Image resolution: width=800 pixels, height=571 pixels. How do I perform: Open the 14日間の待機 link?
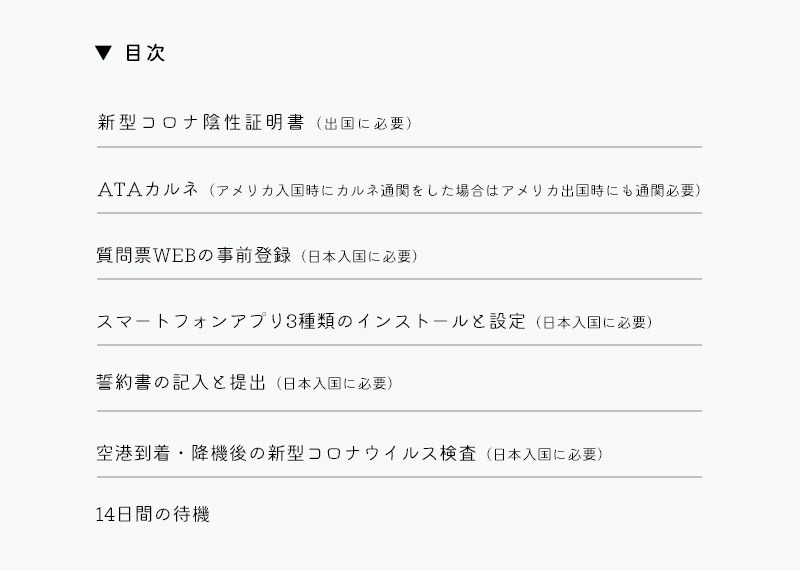click(x=153, y=514)
